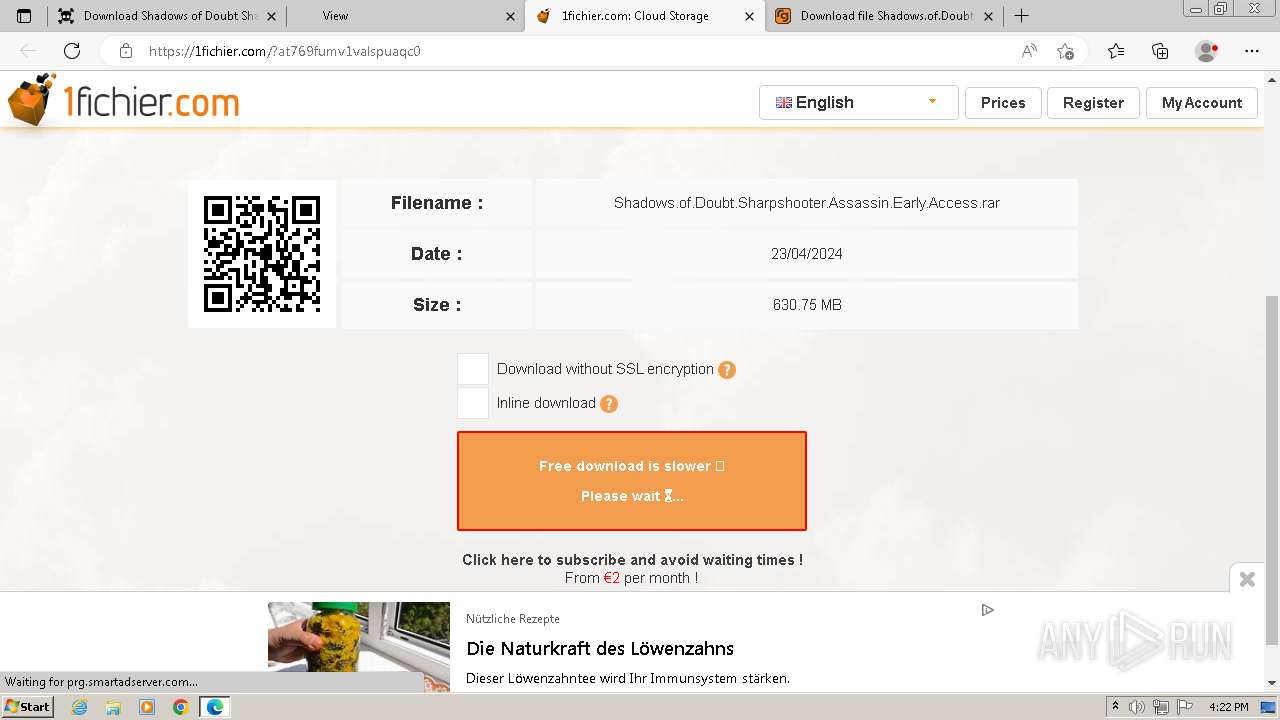Open the Read aloud icon in address bar
The height and width of the screenshot is (720, 1280).
coord(1029,51)
